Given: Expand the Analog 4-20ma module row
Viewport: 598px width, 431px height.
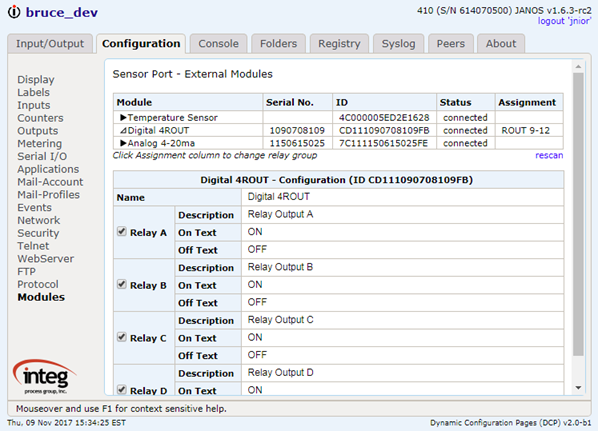Looking at the screenshot, I should (123, 143).
